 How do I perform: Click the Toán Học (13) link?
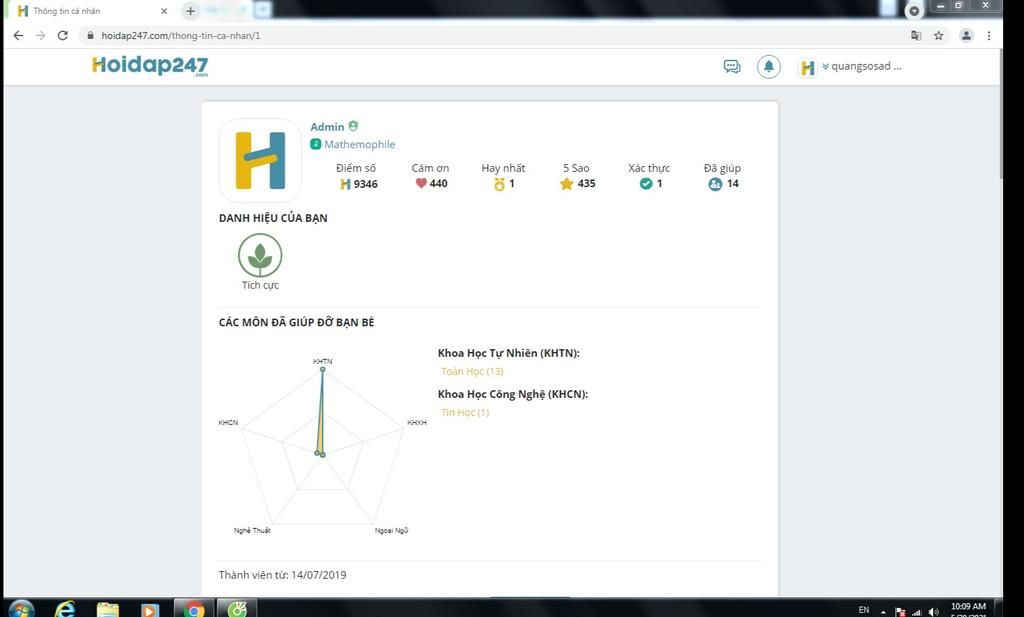click(472, 371)
